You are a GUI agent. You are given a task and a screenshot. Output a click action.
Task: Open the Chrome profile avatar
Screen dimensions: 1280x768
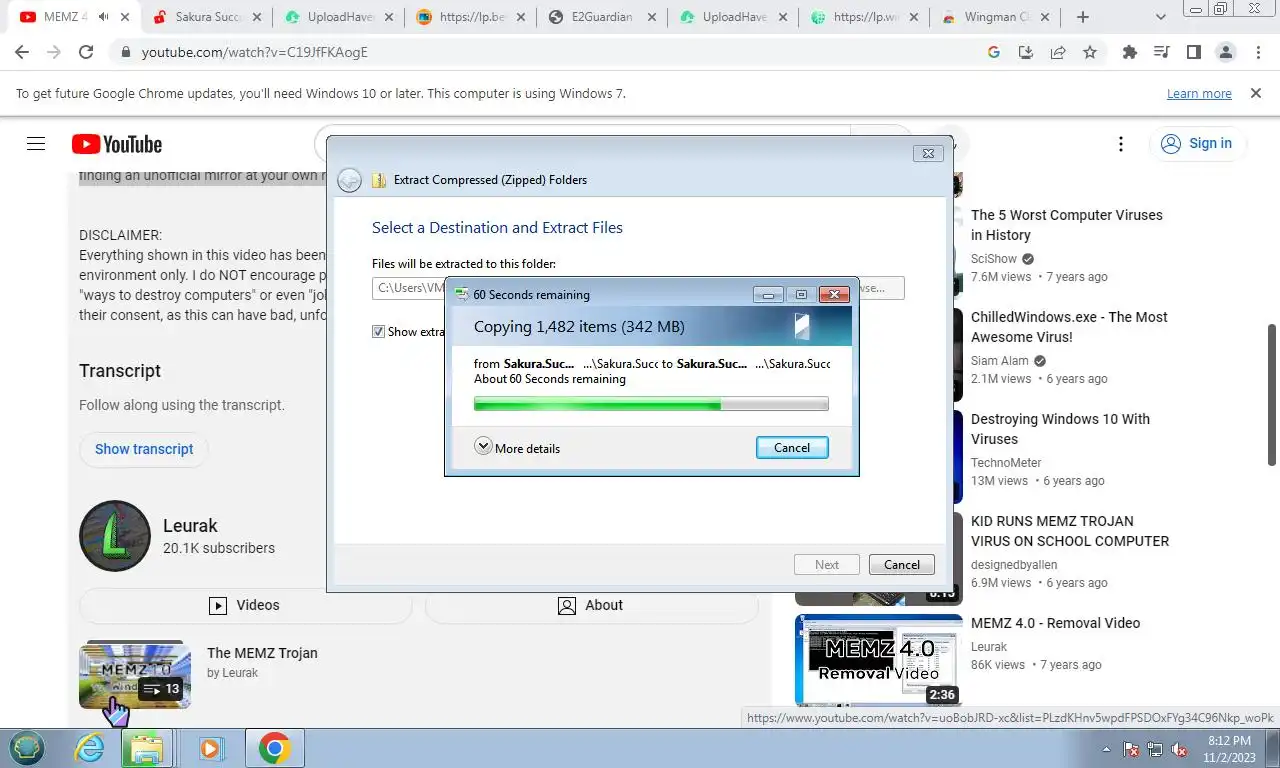1225,52
